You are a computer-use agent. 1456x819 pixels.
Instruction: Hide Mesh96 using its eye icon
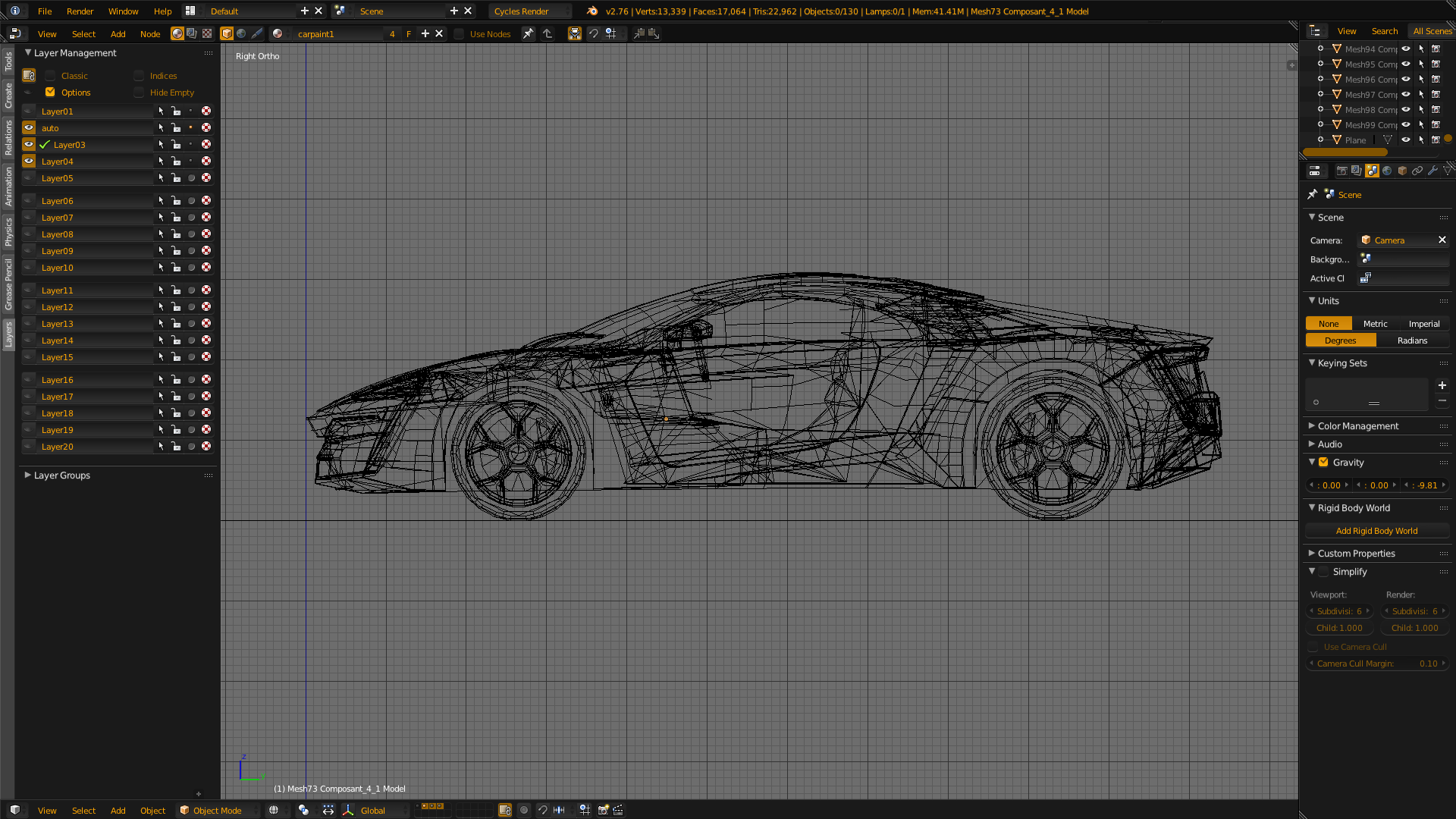pos(1406,80)
